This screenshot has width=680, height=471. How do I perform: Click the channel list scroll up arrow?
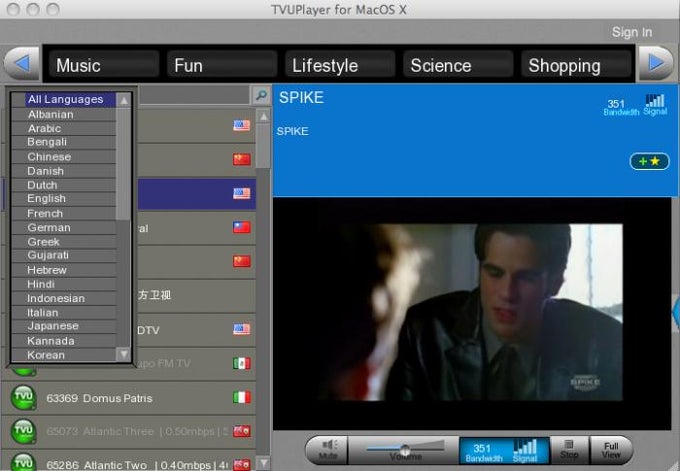pyautogui.click(x=263, y=116)
